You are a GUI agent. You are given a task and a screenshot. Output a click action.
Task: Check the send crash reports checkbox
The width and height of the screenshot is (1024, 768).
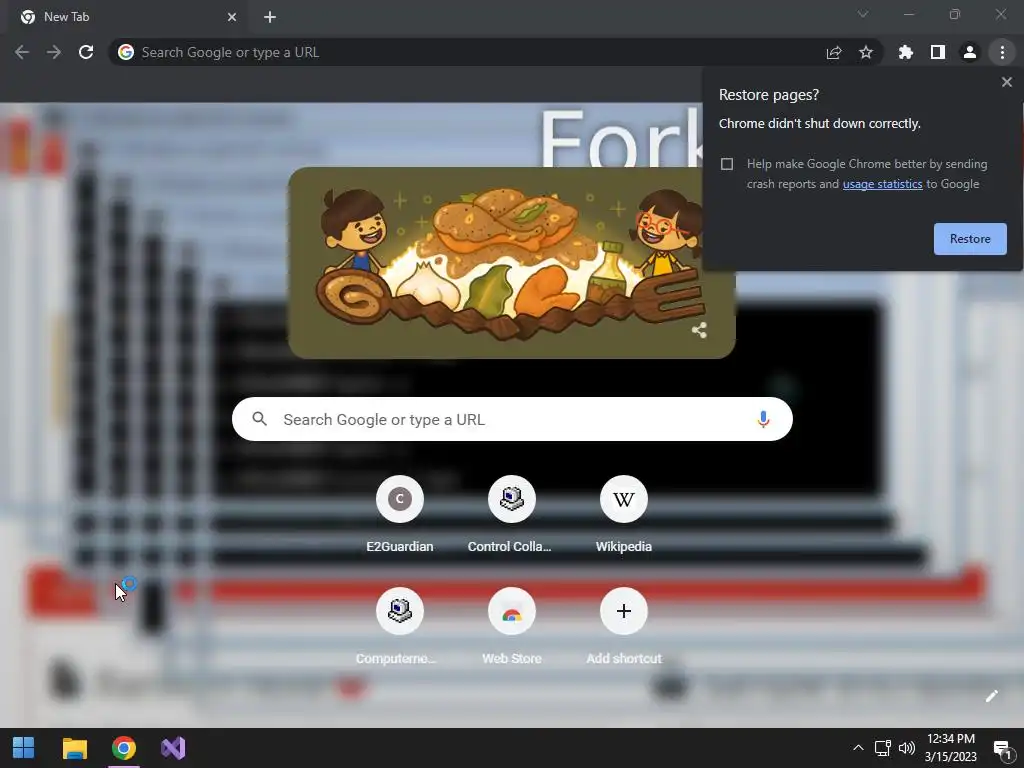(727, 164)
